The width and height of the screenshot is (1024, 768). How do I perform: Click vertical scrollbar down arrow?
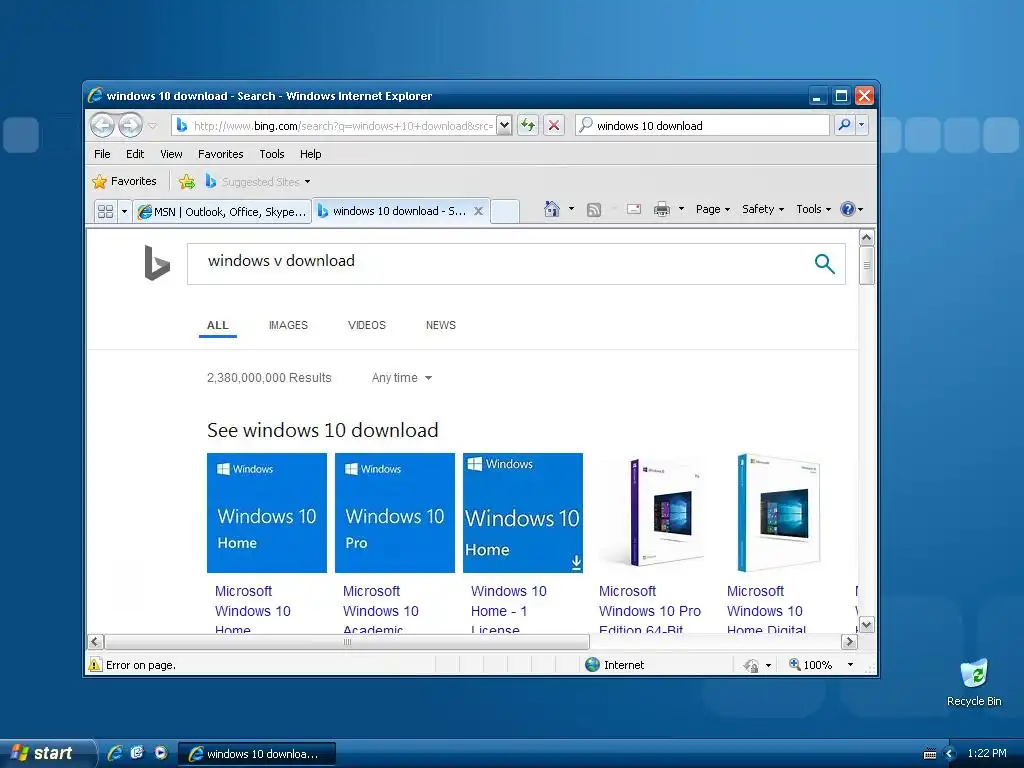point(866,624)
